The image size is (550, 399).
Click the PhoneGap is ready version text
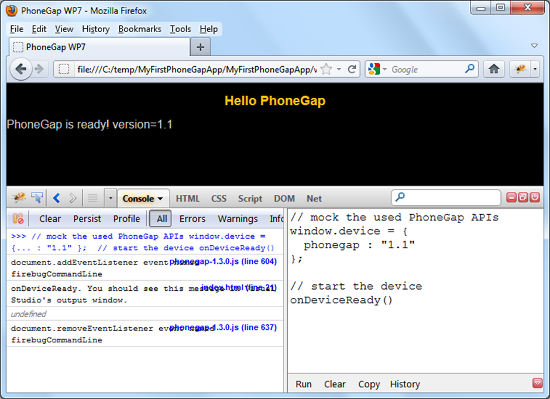point(90,124)
